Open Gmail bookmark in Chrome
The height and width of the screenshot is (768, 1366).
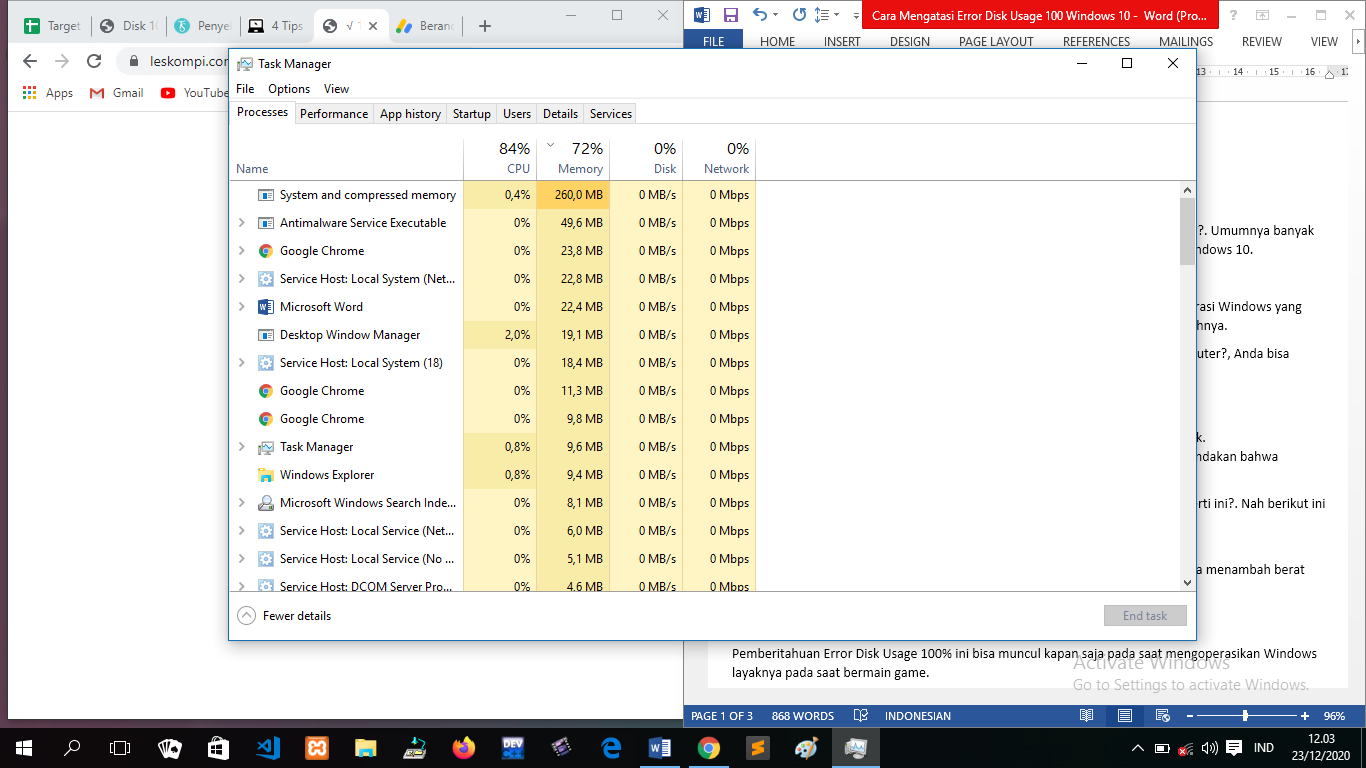pyautogui.click(x=117, y=93)
